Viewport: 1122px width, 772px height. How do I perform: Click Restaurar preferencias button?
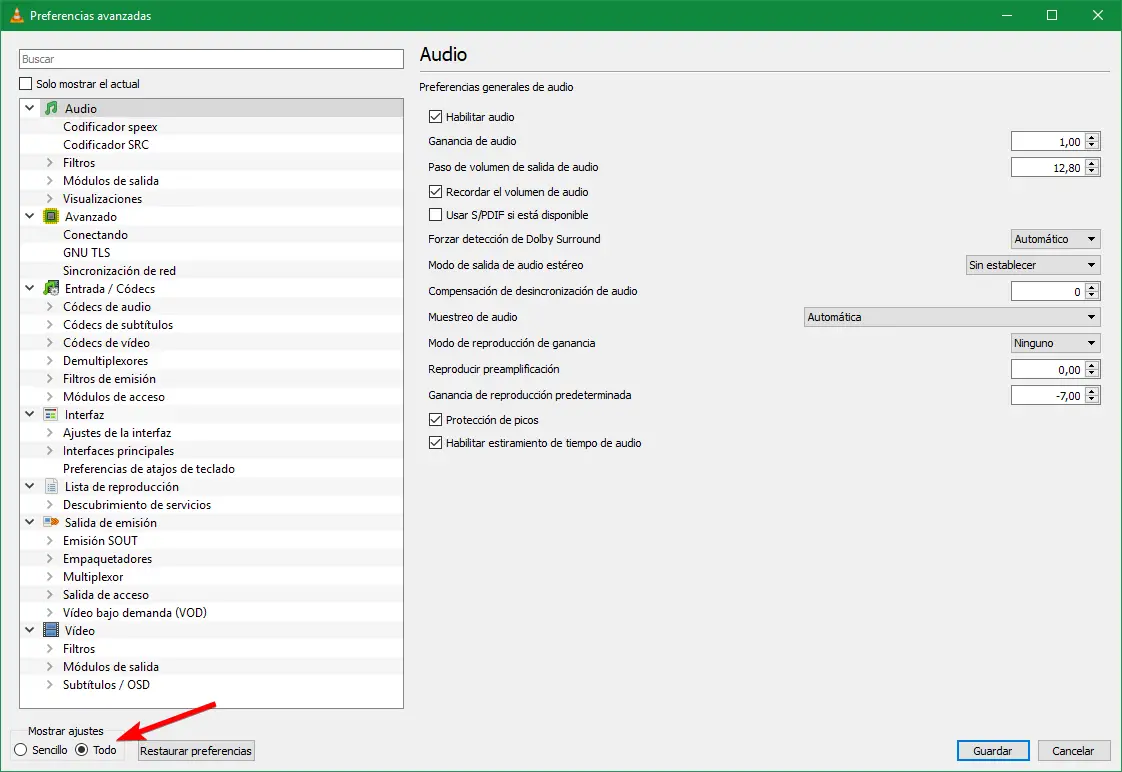pyautogui.click(x=196, y=751)
